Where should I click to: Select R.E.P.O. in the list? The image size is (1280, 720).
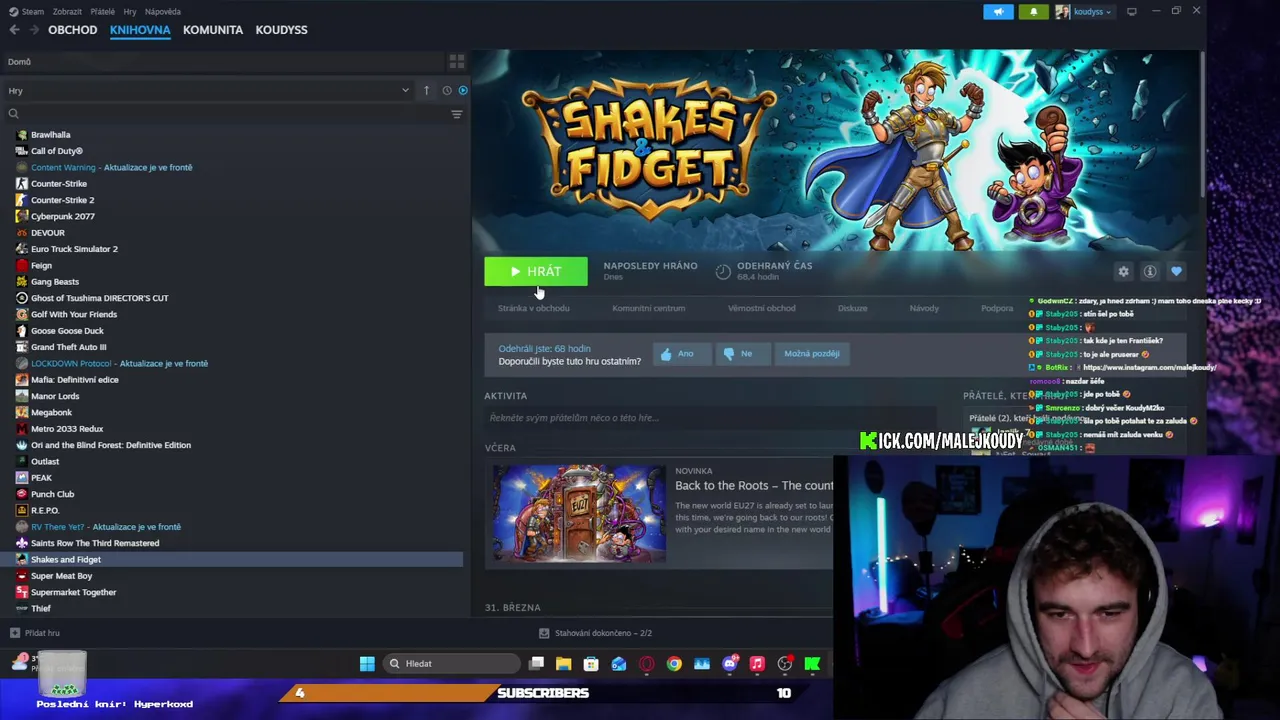point(45,510)
